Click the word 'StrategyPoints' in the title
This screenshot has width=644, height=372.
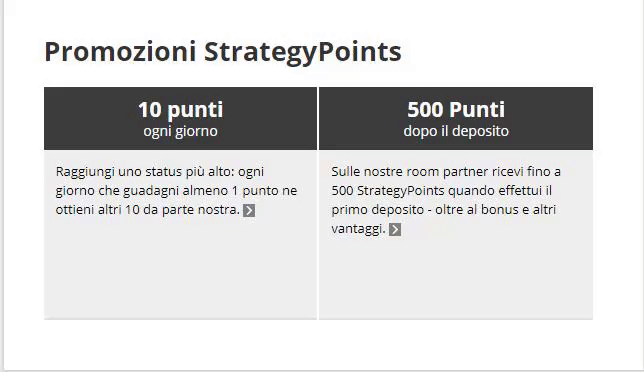[303, 52]
